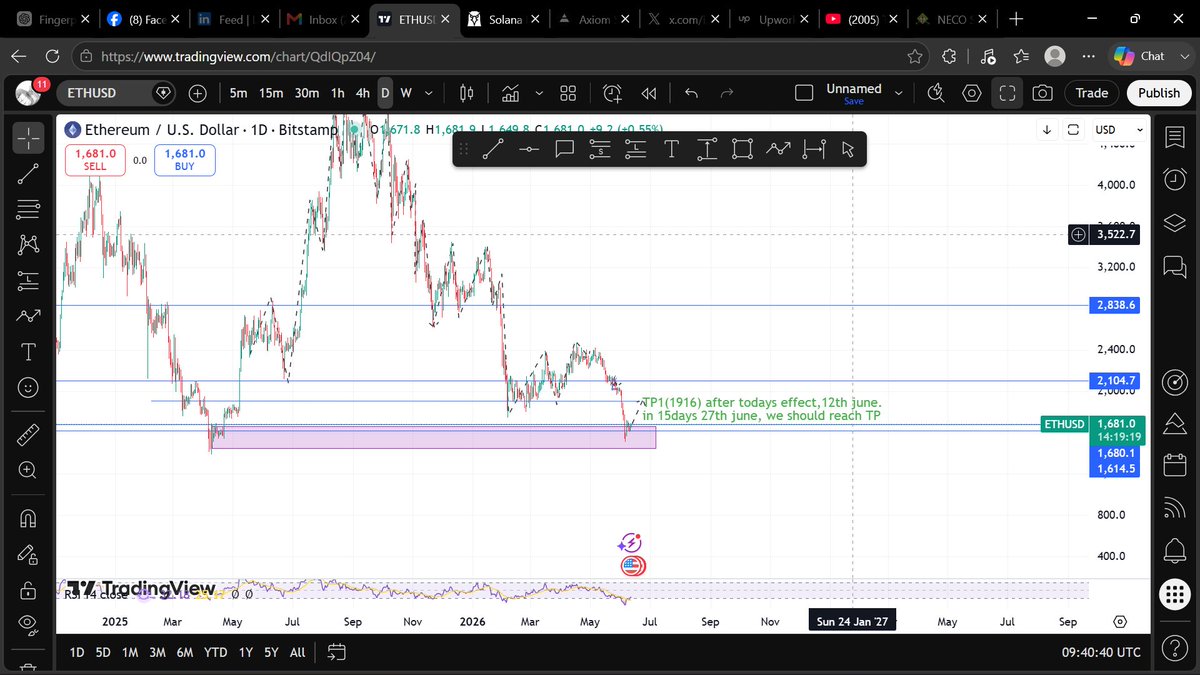1200x675 pixels.
Task: Click the SELL 1,681.0 button
Action: tap(95, 160)
